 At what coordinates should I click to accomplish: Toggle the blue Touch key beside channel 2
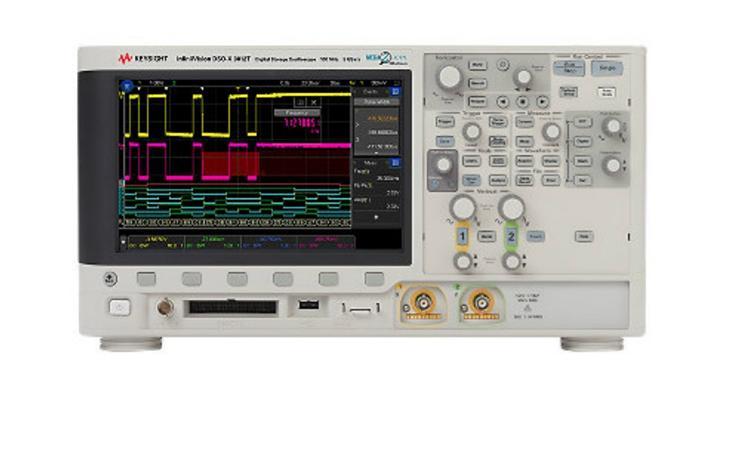click(535, 237)
